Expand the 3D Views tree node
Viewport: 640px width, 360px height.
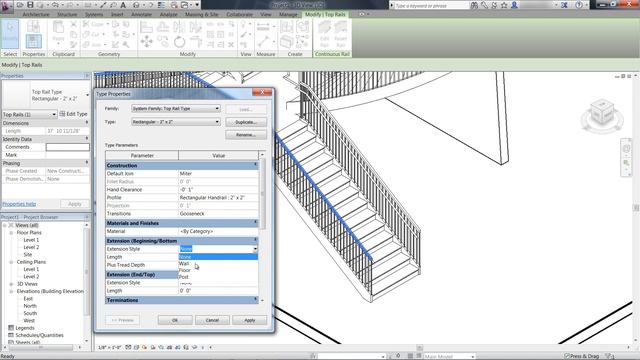[x=11, y=284]
